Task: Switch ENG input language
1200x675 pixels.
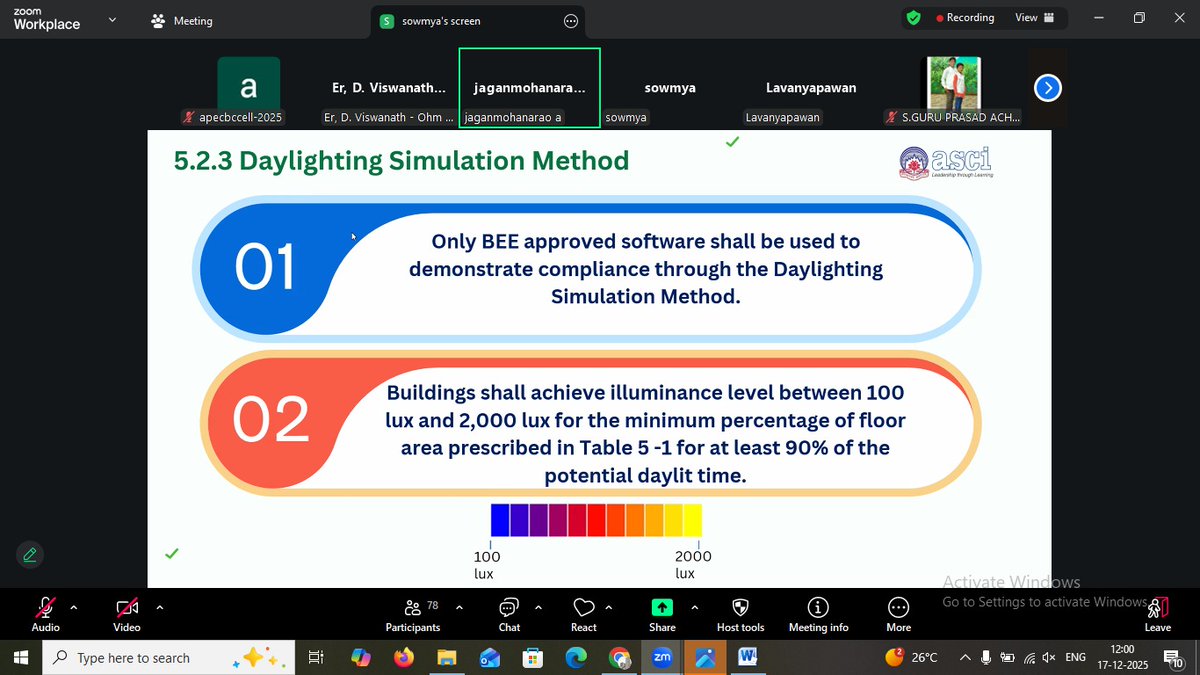Action: 1076,657
